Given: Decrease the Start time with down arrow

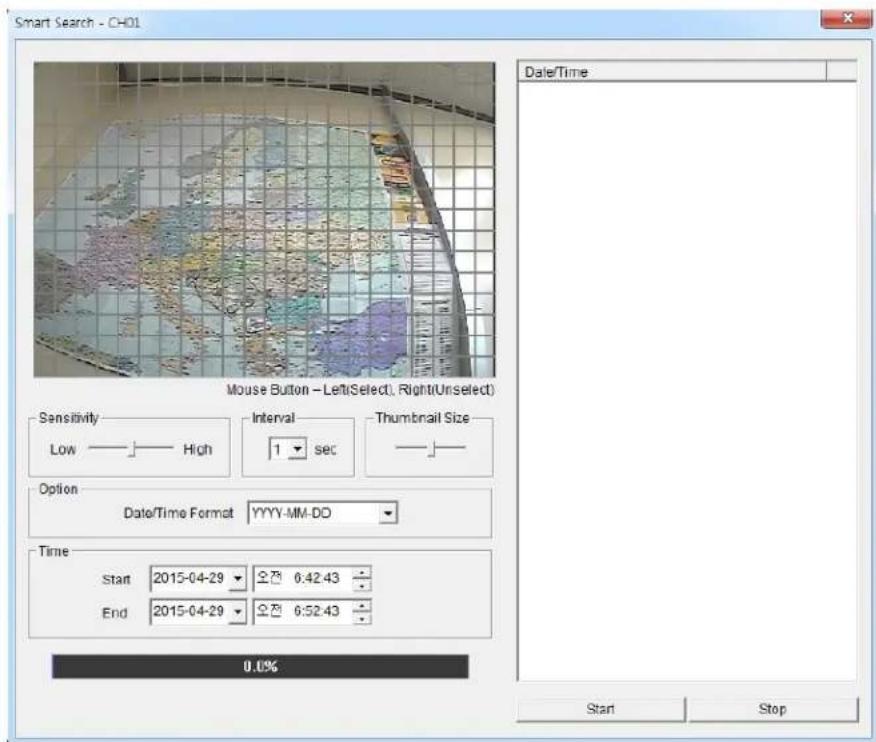Looking at the screenshot, I should (362, 584).
